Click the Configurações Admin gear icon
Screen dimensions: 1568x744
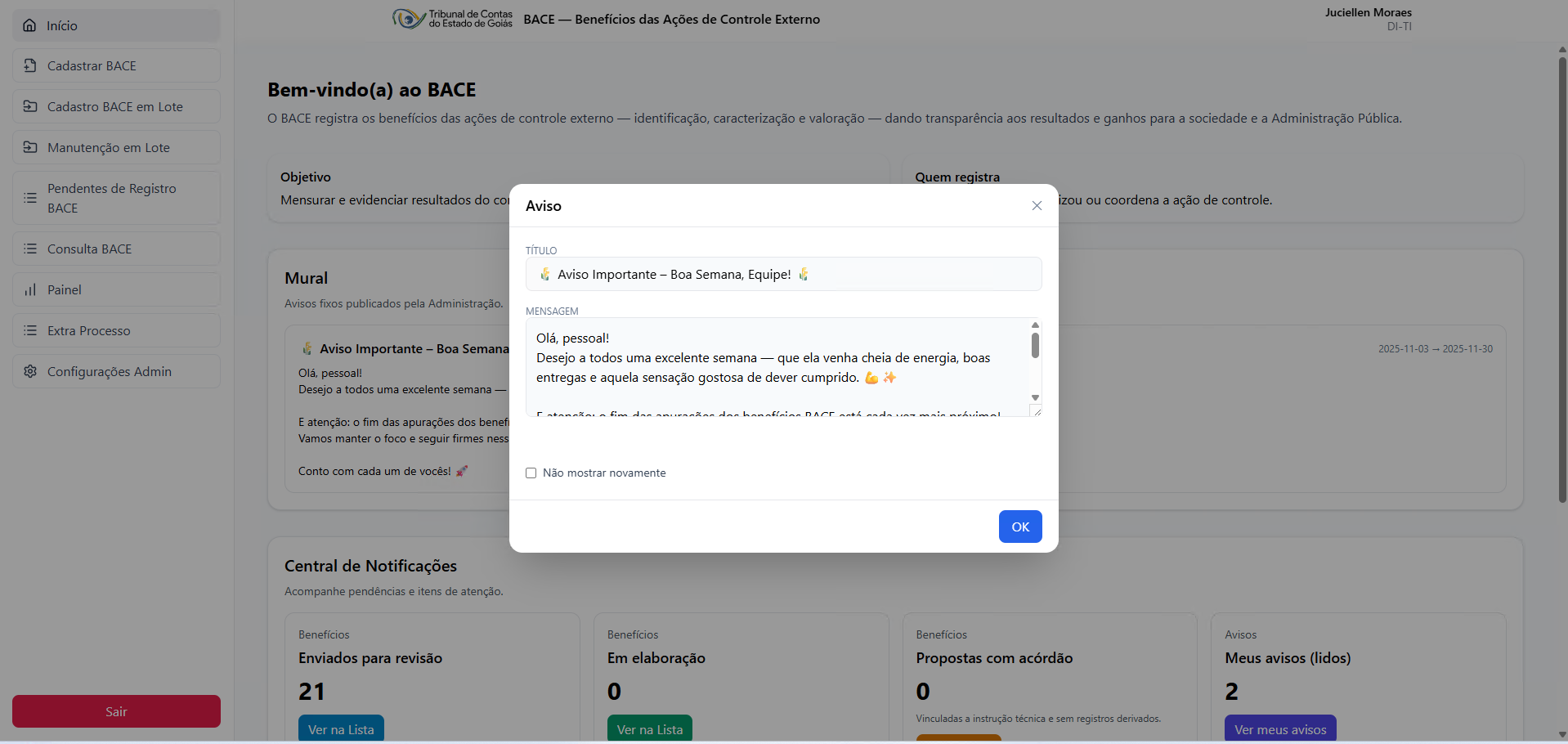(30, 371)
